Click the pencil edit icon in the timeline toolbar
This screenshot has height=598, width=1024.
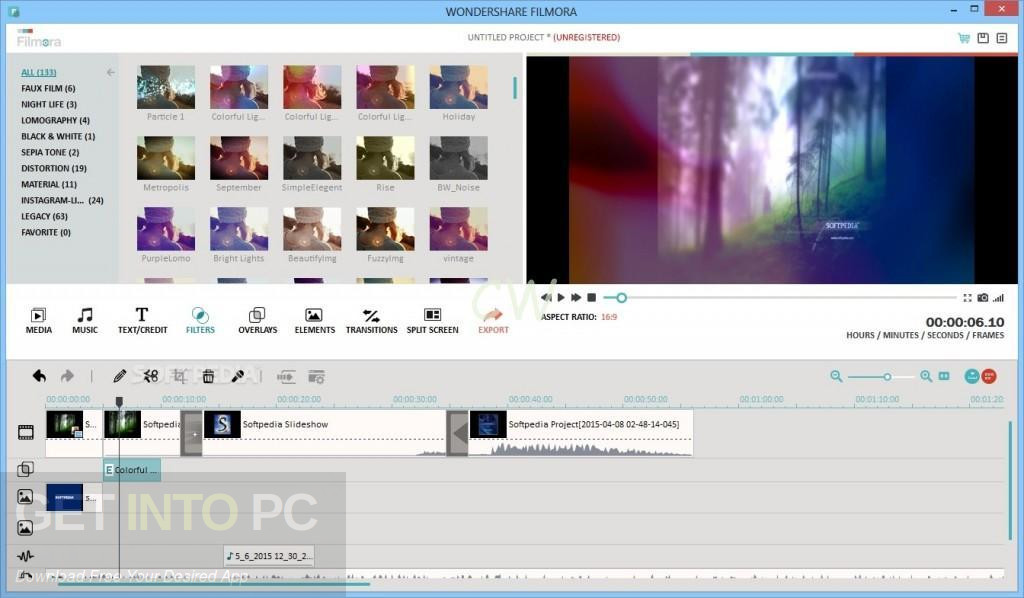coord(120,376)
